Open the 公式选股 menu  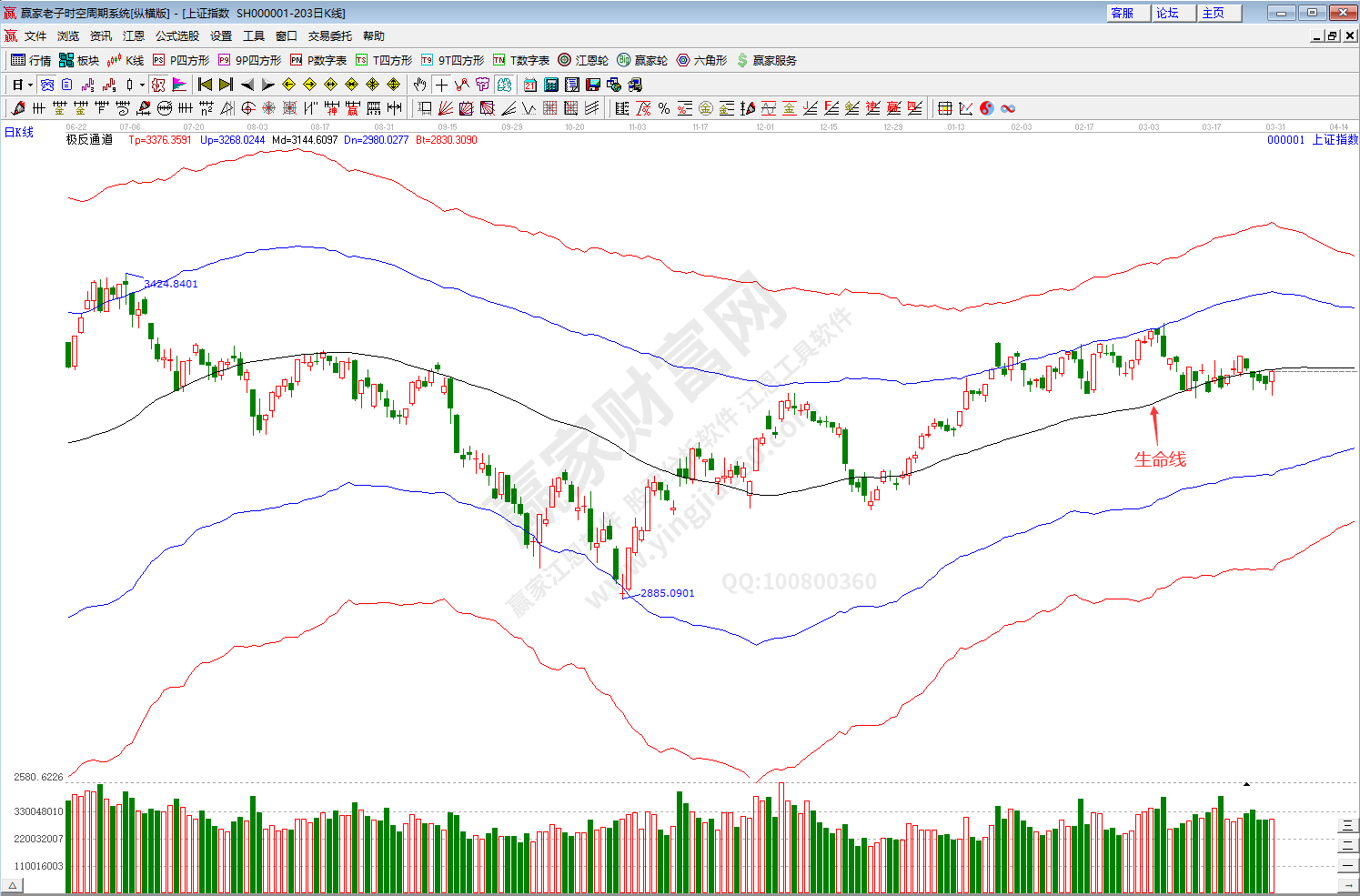click(x=176, y=36)
